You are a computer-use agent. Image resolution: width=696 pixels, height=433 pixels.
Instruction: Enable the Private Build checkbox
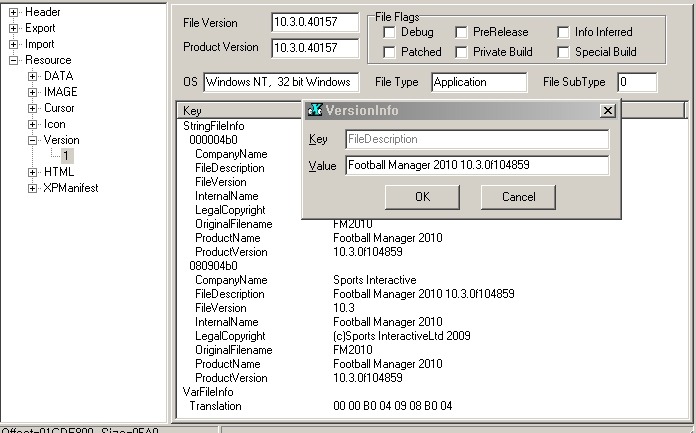tap(461, 52)
